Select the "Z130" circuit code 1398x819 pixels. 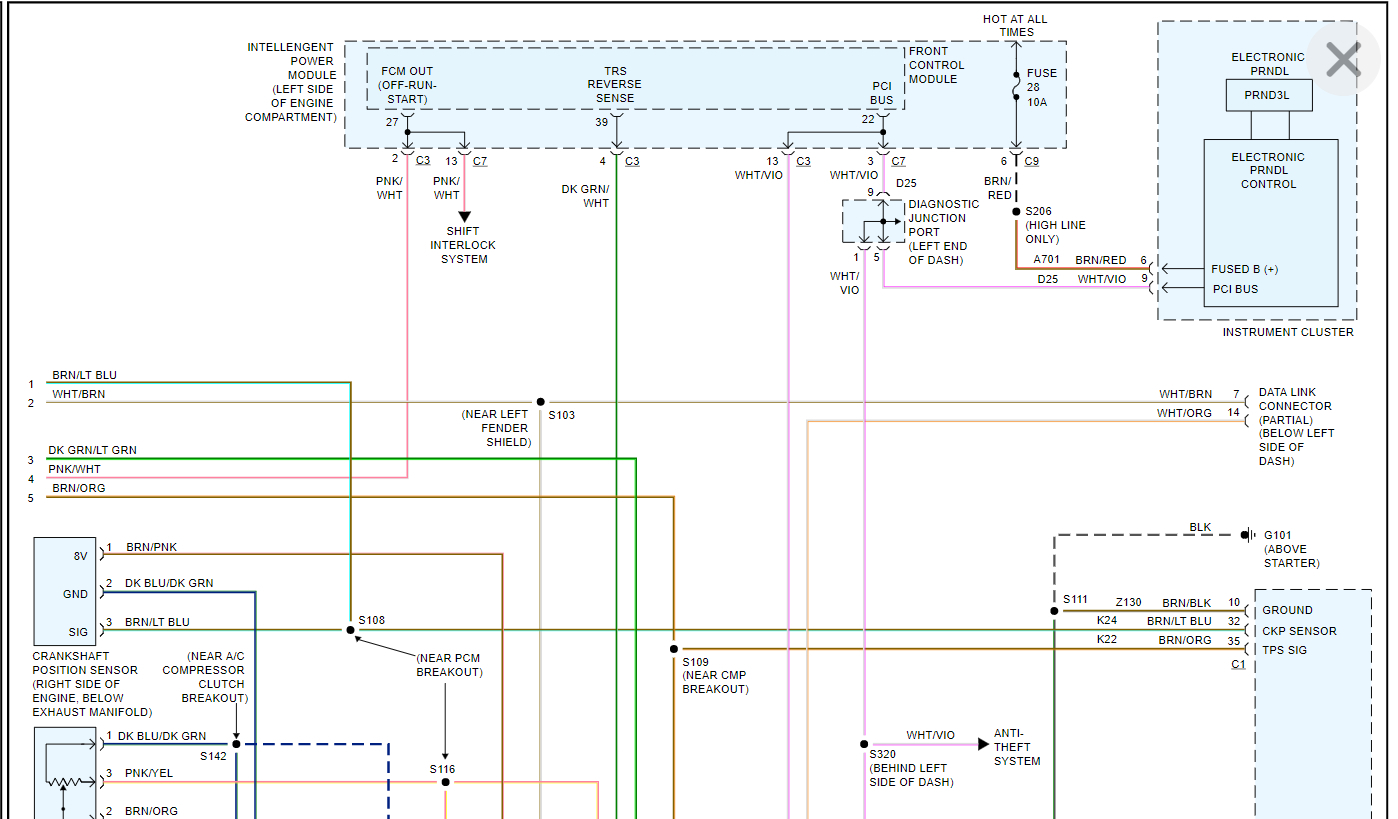pyautogui.click(x=1129, y=603)
